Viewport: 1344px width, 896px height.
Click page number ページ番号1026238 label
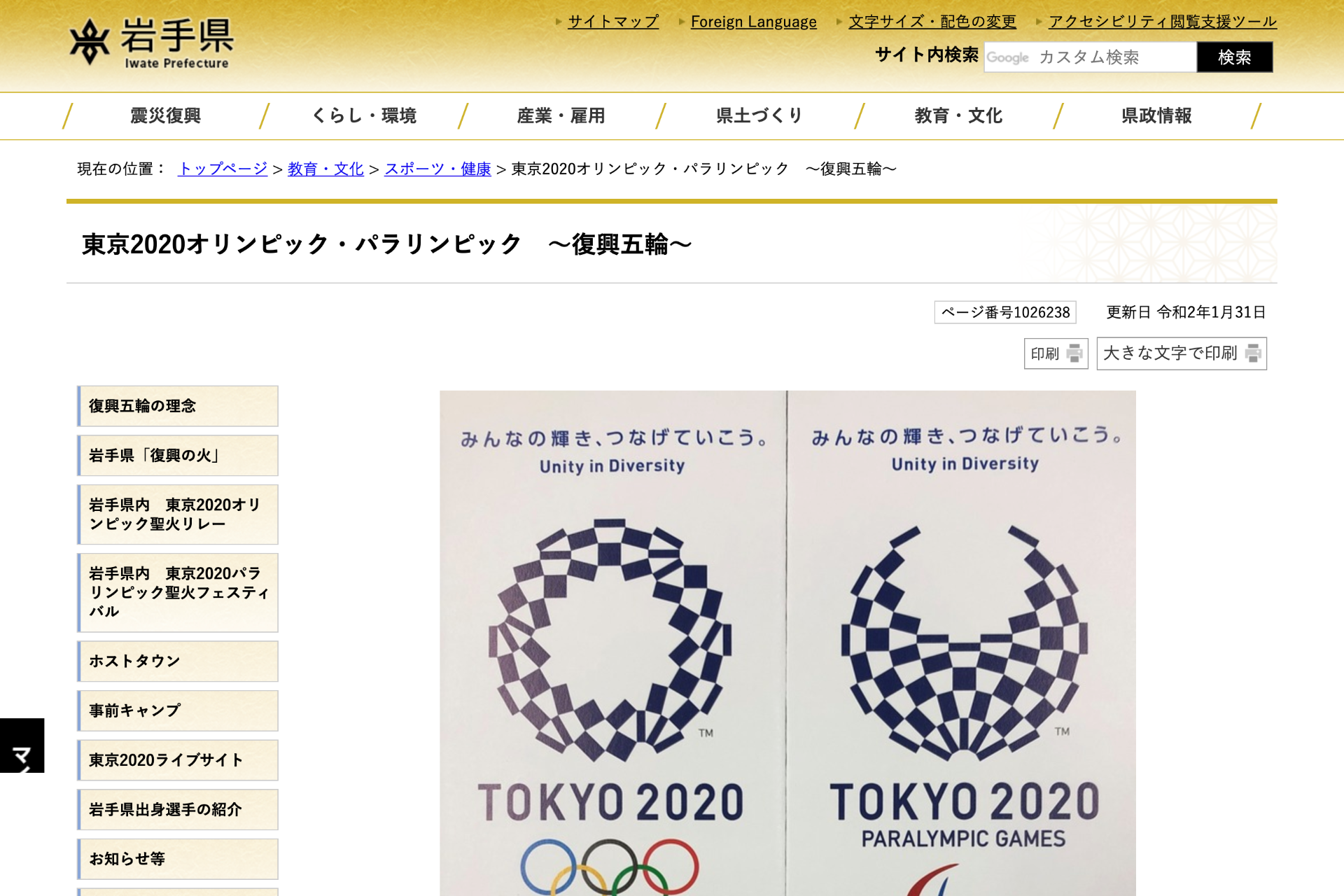(x=1005, y=312)
